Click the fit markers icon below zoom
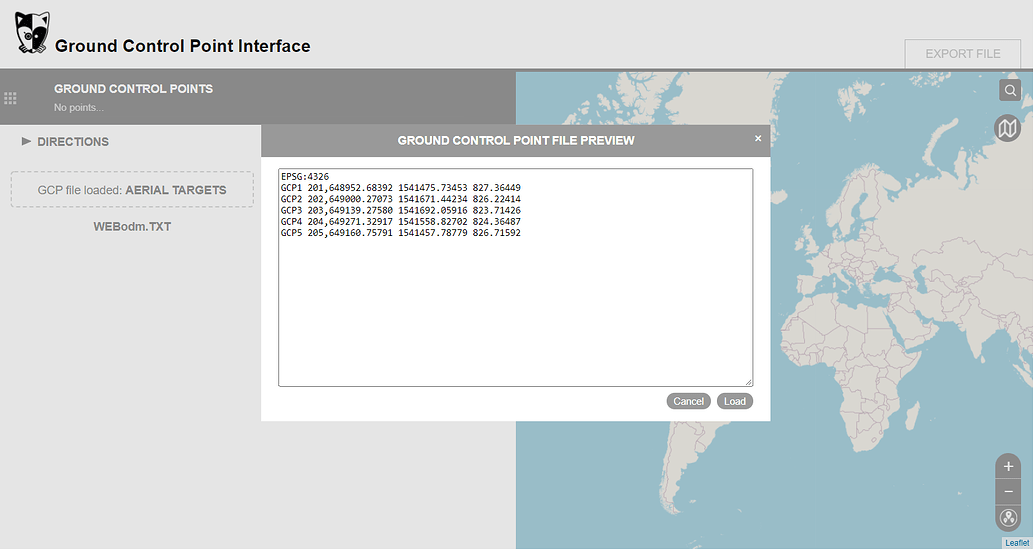1035x555 pixels. tap(1008, 518)
